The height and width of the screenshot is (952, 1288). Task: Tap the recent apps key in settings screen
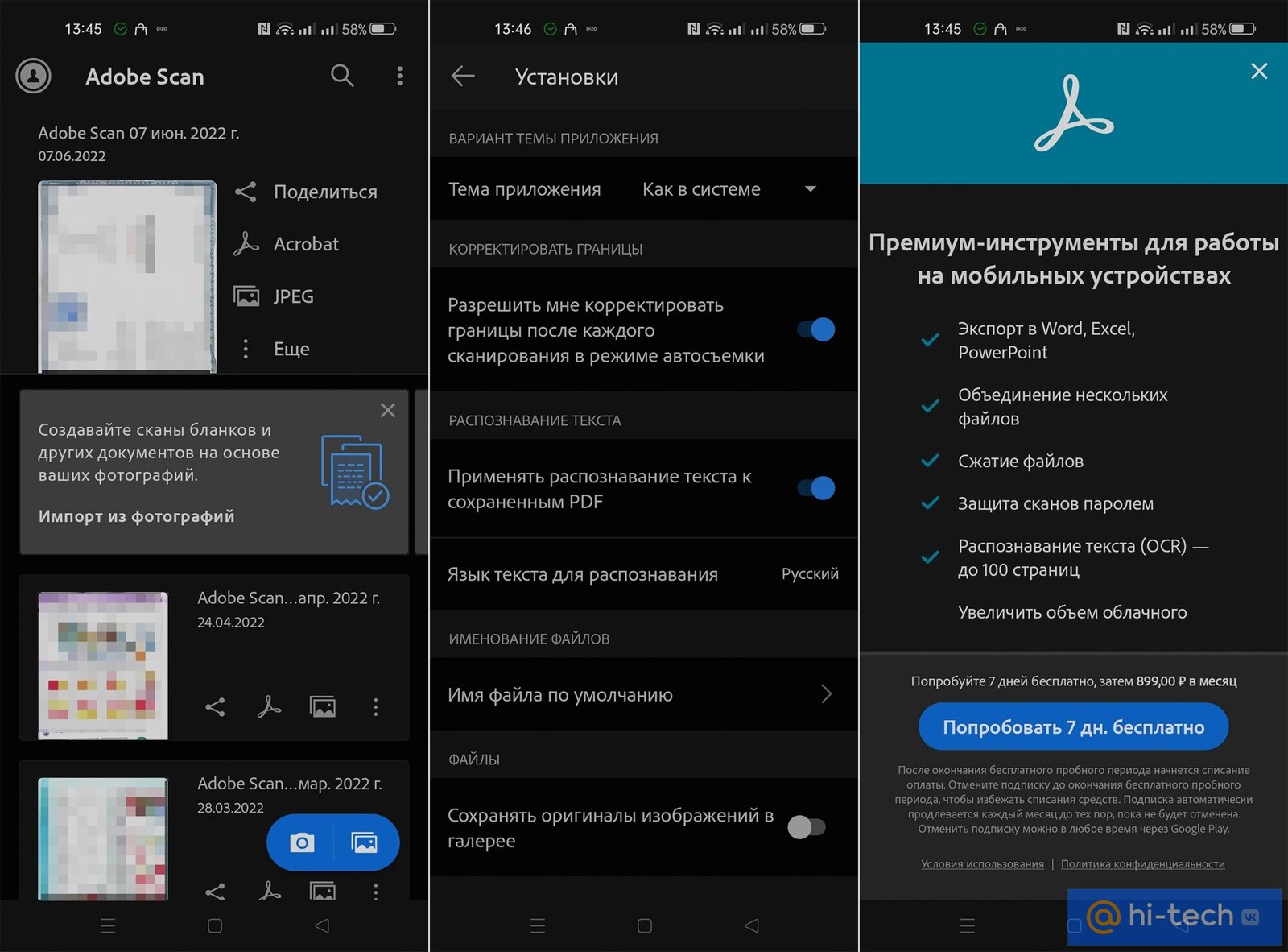click(538, 926)
